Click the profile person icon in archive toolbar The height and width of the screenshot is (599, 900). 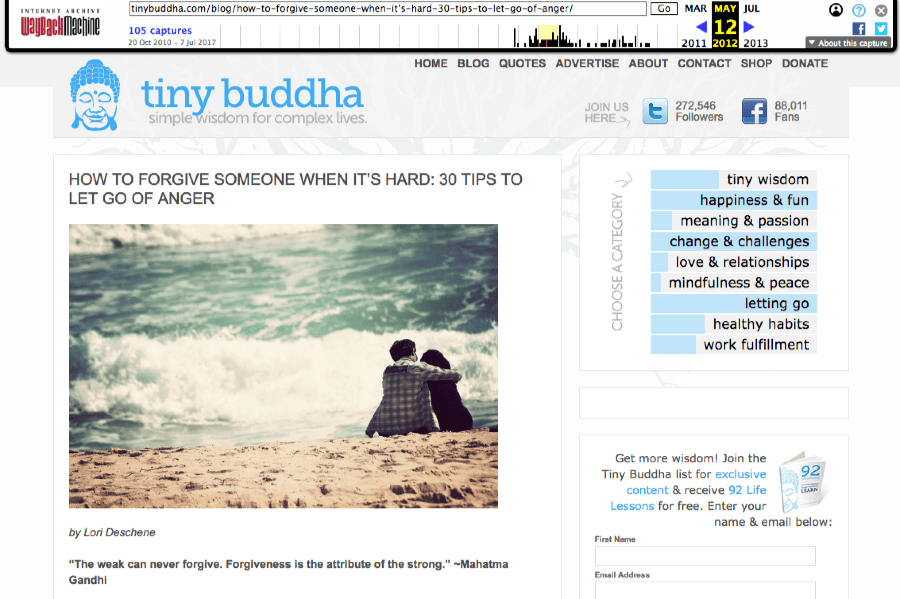[835, 10]
